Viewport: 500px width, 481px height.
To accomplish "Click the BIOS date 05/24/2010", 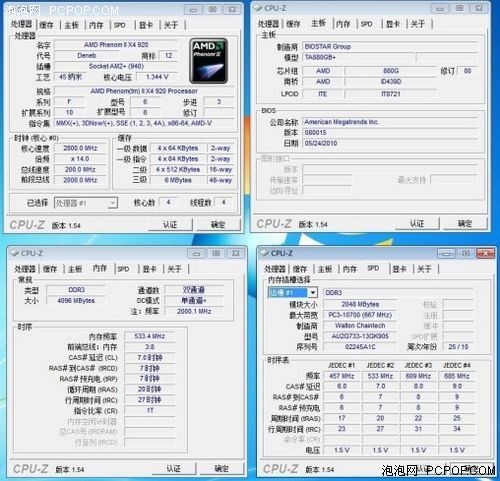I will (390, 143).
